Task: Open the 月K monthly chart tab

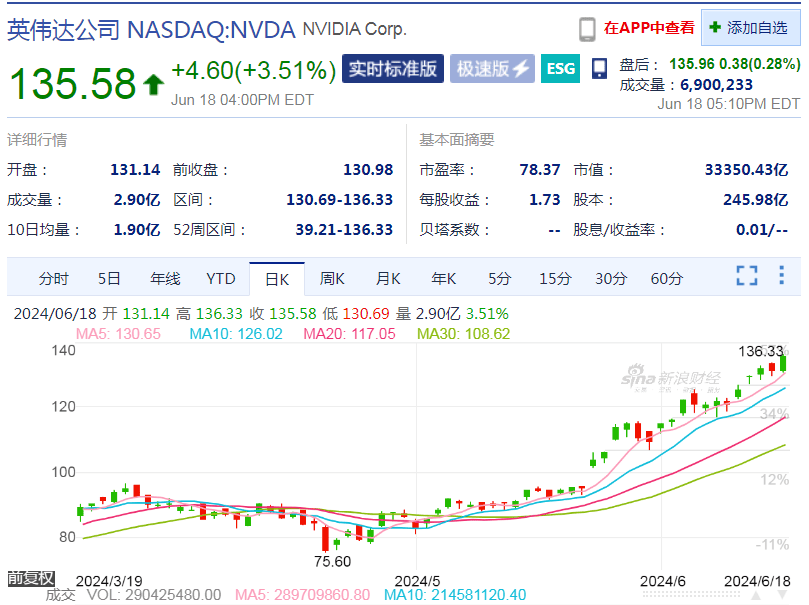Action: point(388,279)
